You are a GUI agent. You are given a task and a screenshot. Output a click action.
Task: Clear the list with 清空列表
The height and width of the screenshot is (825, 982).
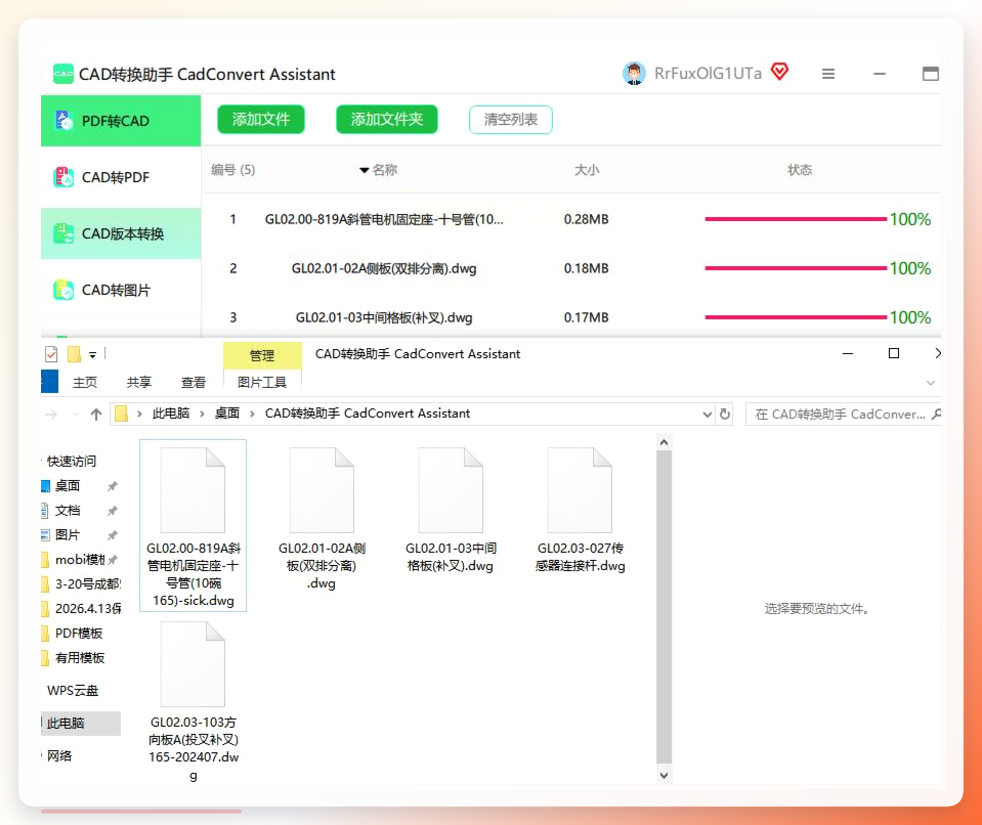tap(510, 120)
